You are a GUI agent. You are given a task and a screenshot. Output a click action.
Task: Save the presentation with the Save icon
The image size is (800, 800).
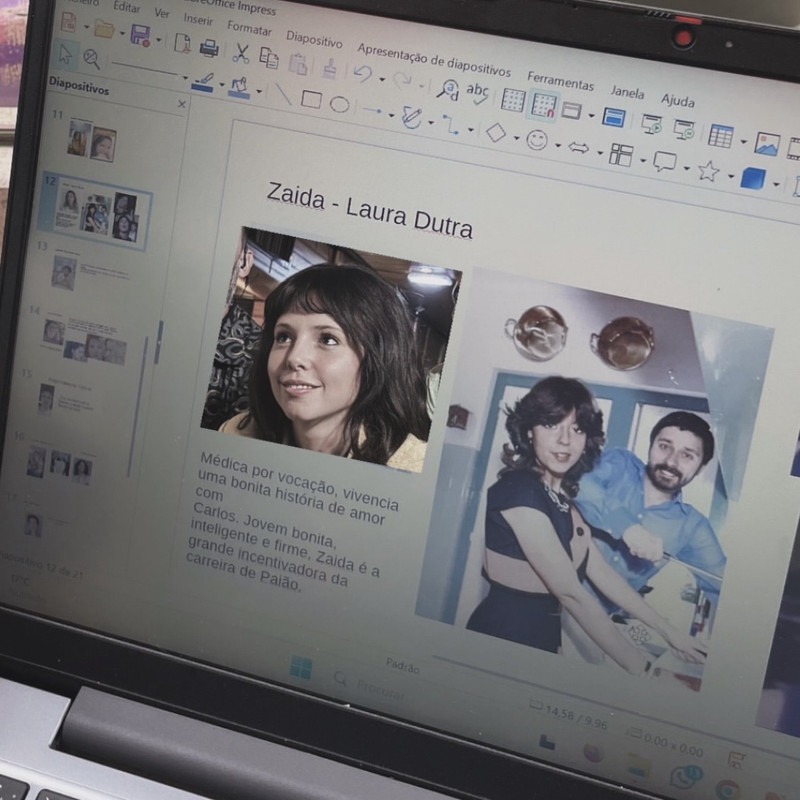pyautogui.click(x=140, y=35)
